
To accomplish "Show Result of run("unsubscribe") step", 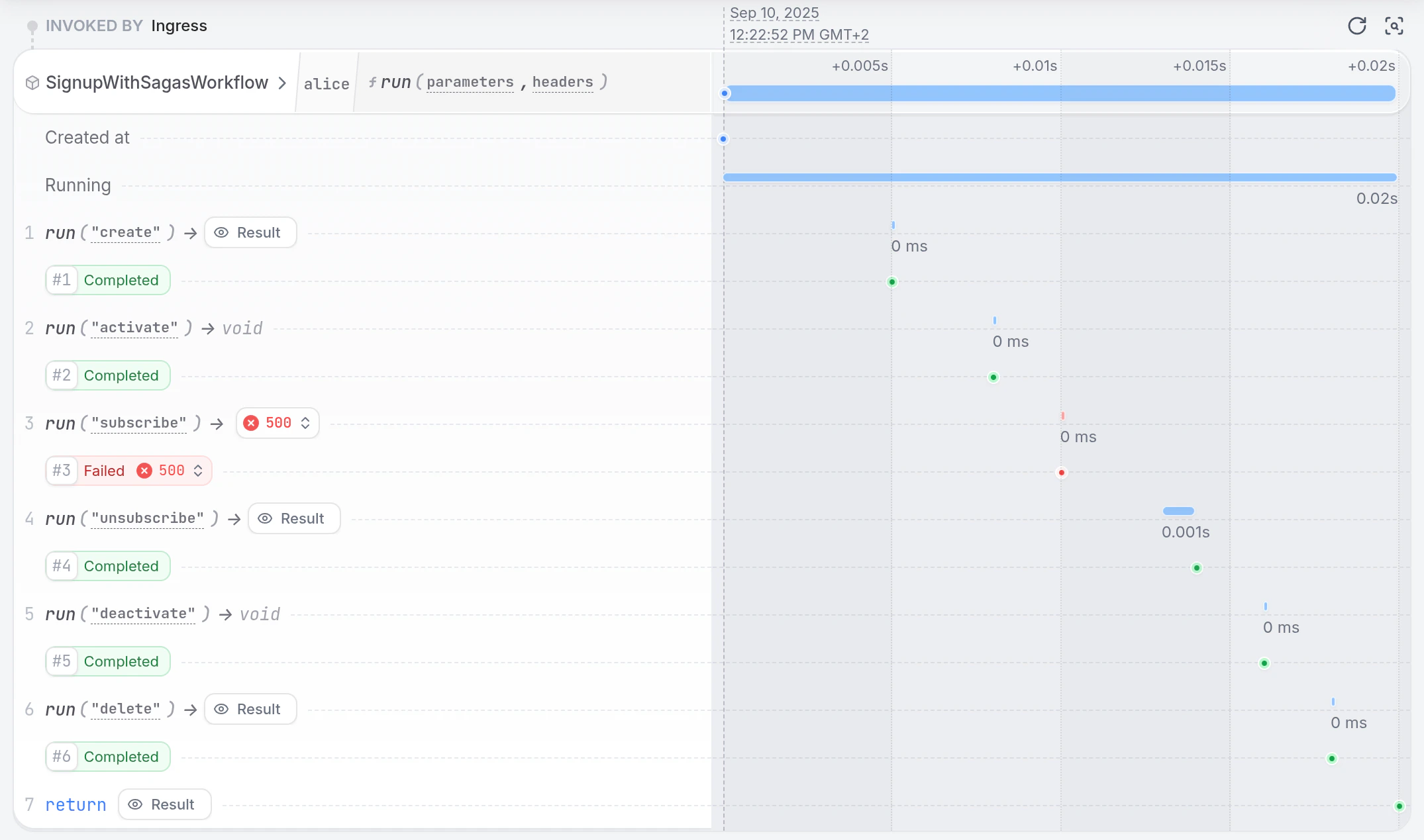I will 294,518.
